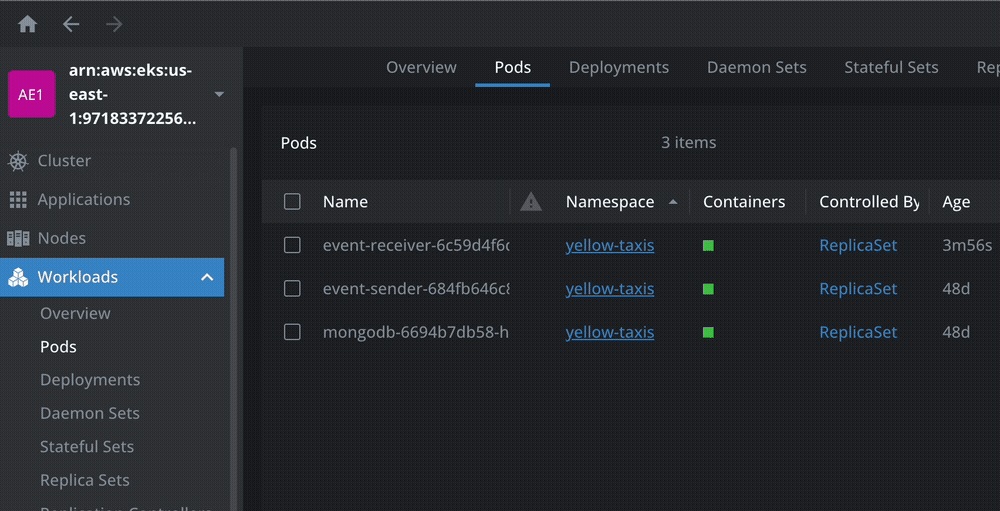1000x511 pixels.
Task: Check the mongodb pod checkbox
Action: click(292, 332)
